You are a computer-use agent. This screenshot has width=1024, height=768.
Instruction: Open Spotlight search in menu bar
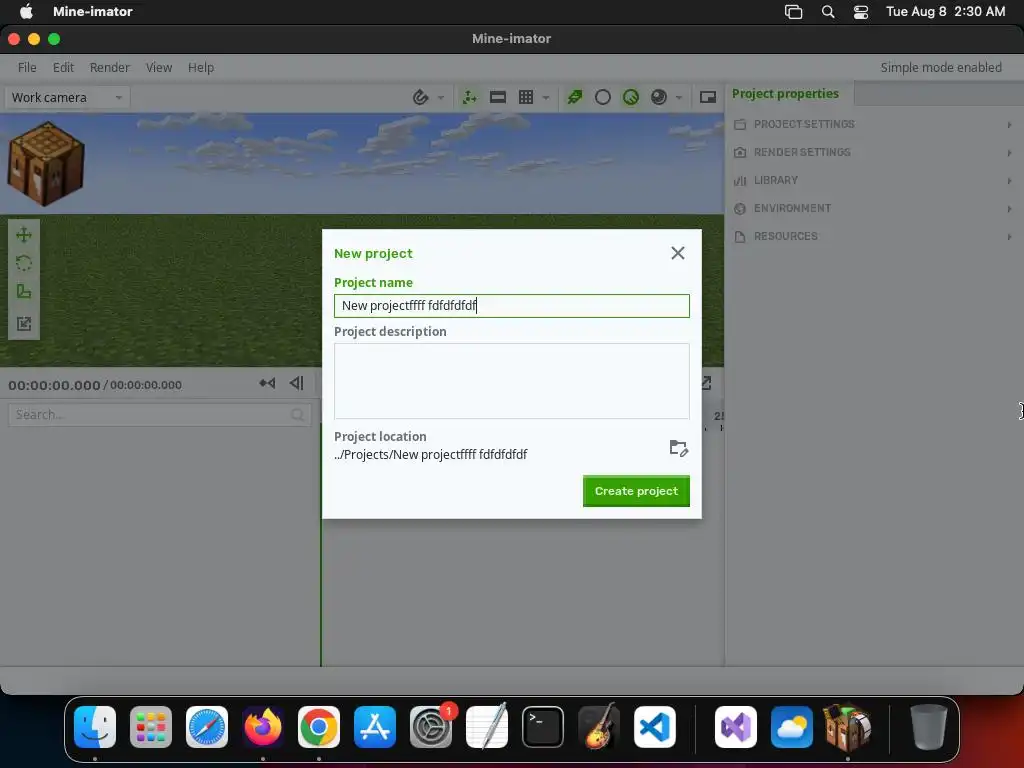827,12
